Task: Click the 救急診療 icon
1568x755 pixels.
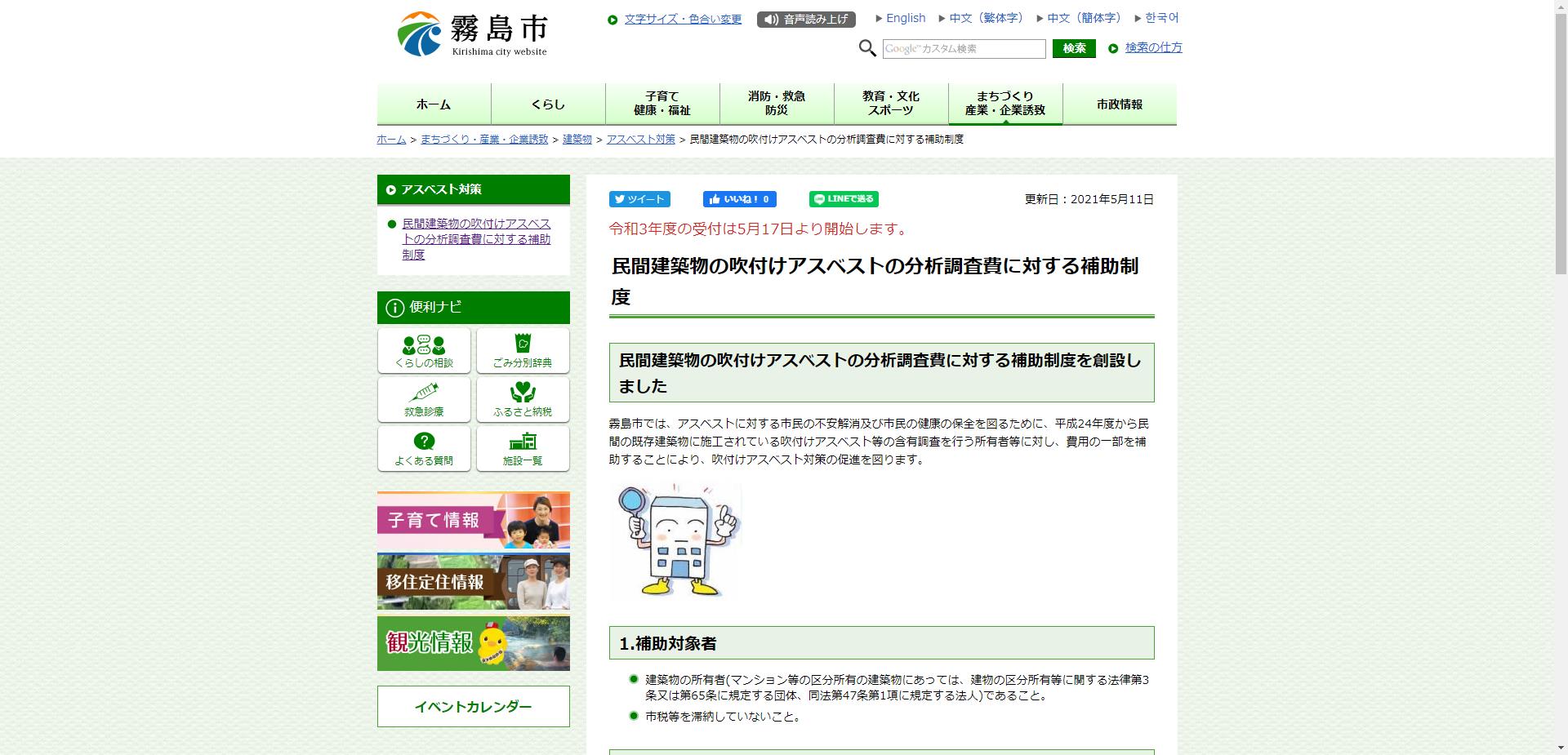Action: click(x=423, y=399)
